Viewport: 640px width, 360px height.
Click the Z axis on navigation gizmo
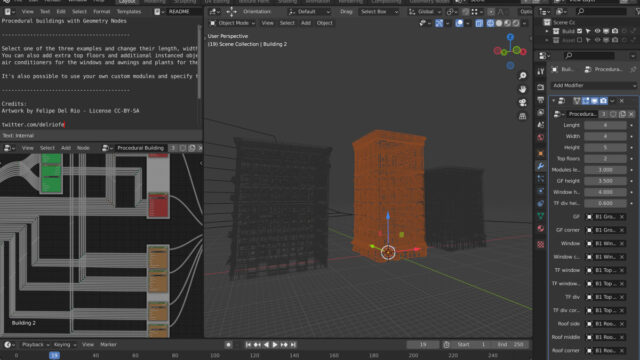coord(510,37)
